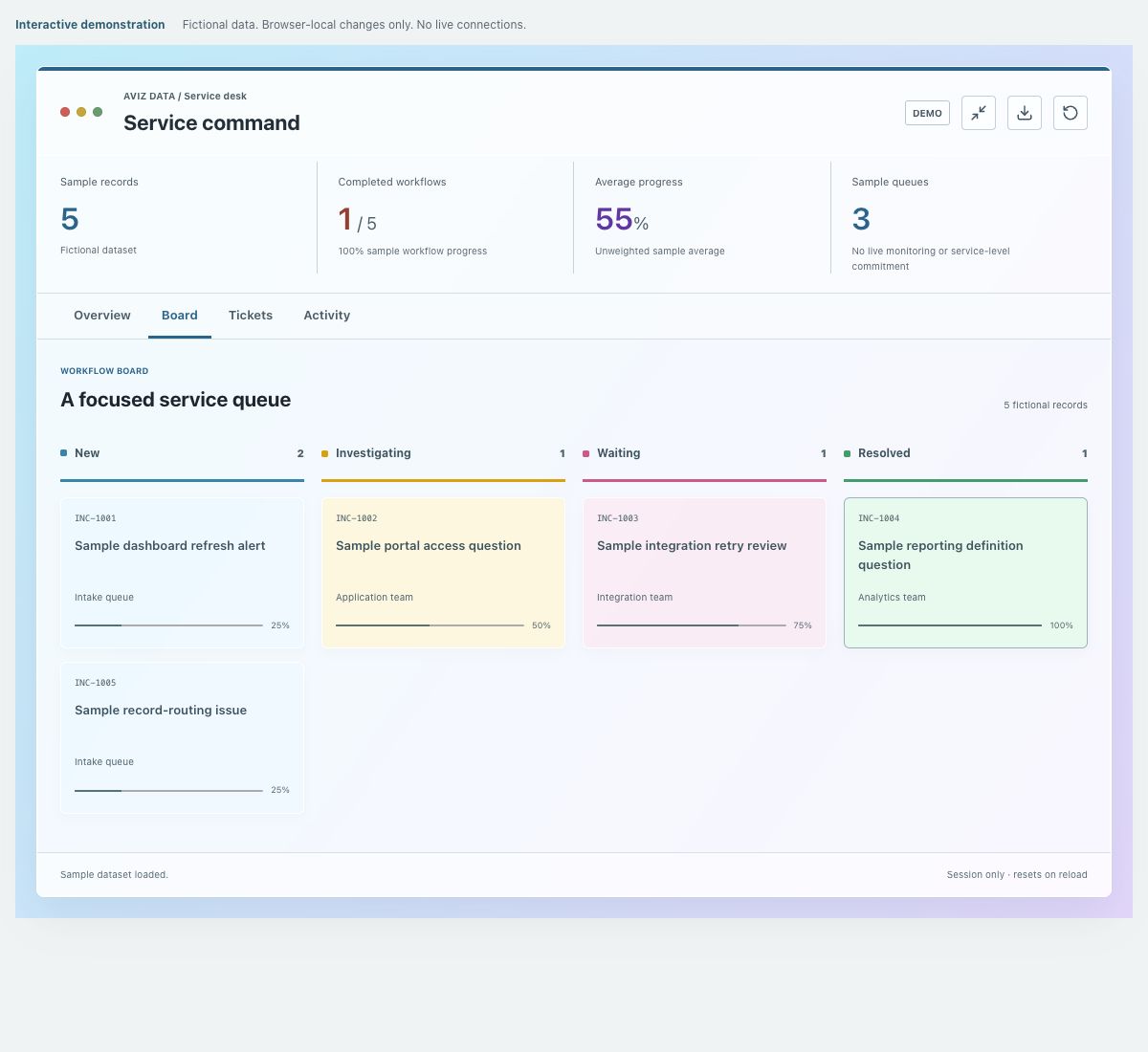Click the Investigating column header
The width and height of the screenshot is (1148, 1052).
point(443,453)
